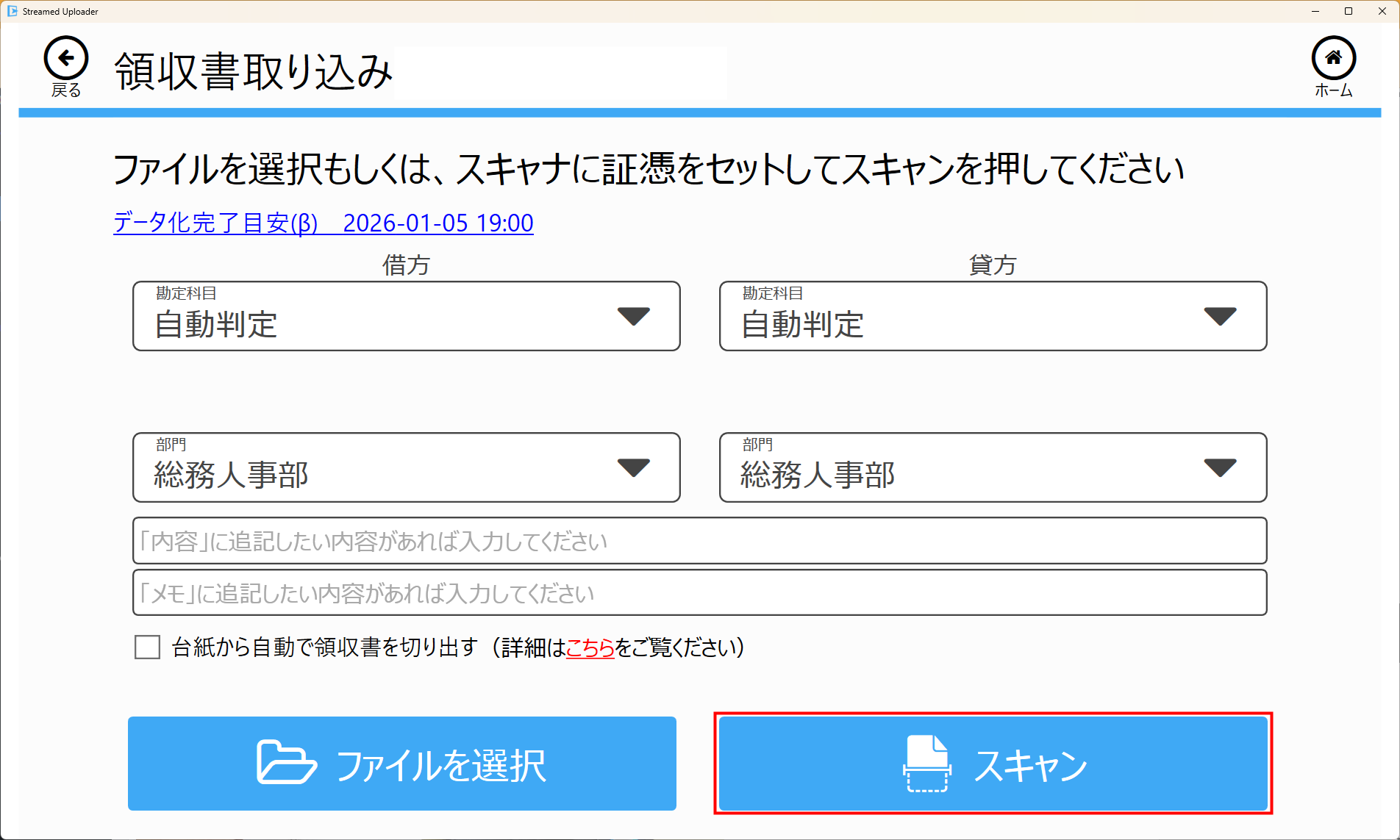Minimize the Streamed Uploader window
Image resolution: width=1400 pixels, height=840 pixels.
(1315, 11)
